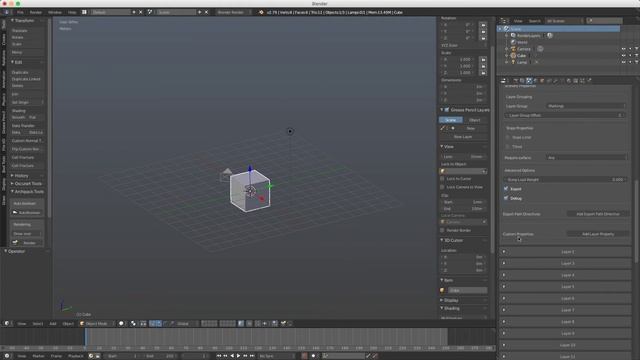640x360 pixels.
Task: Click the Blender info editor icon
Action: (x=6, y=12)
